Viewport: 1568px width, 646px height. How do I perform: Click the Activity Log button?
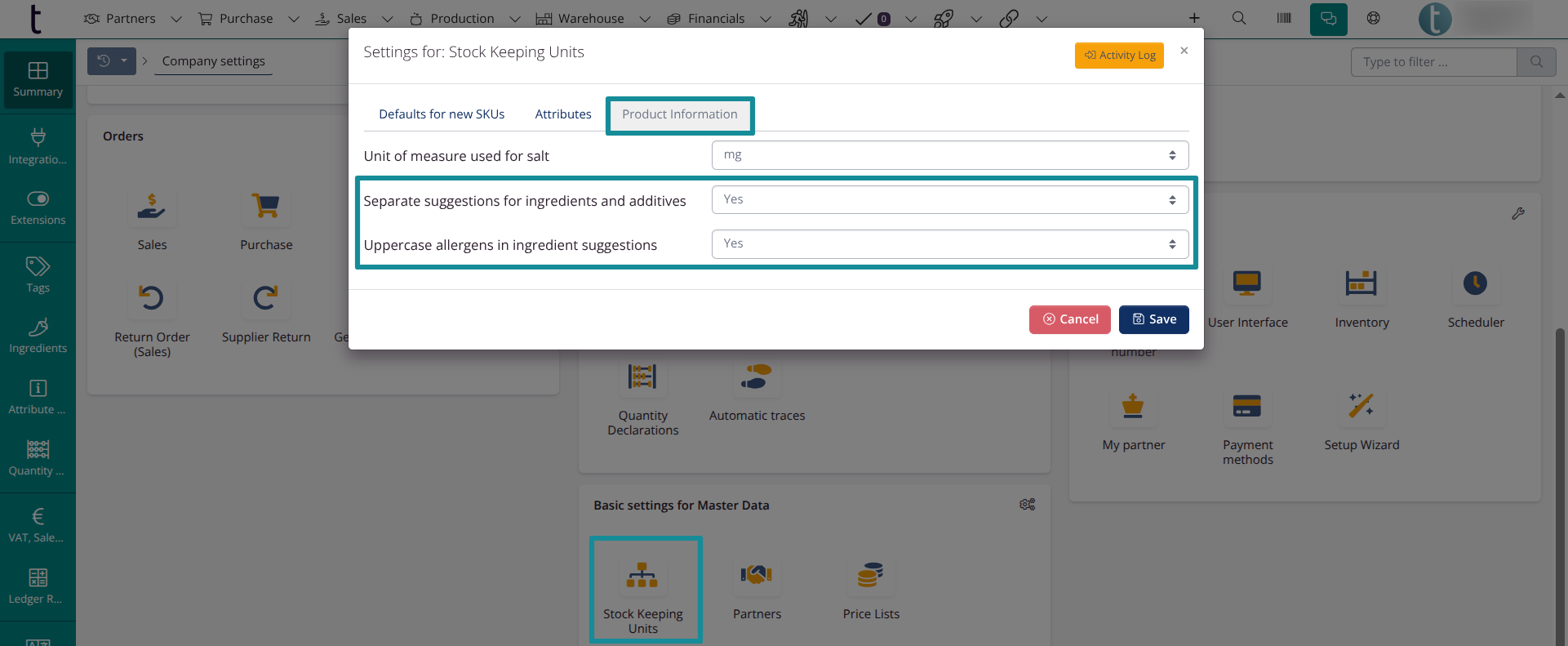(1119, 56)
